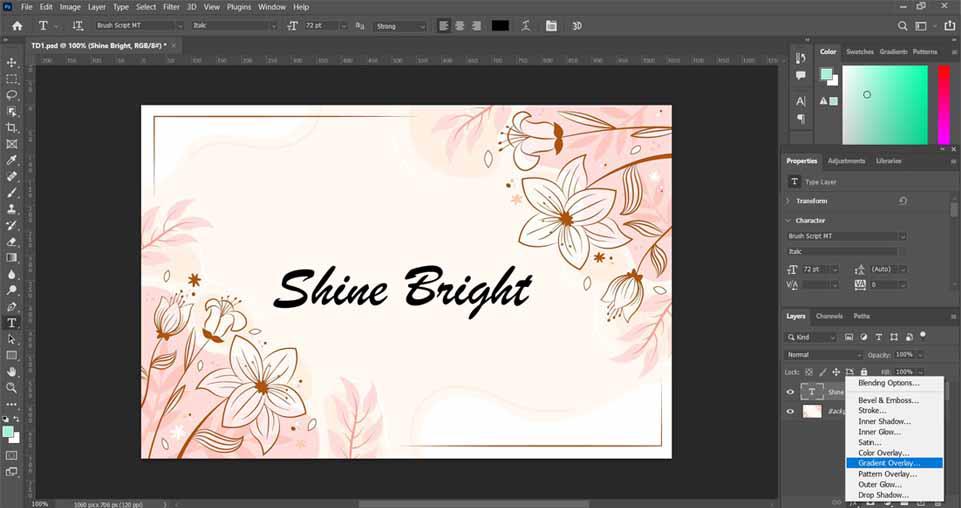Viewport: 961px width, 508px height.
Task: Select the Lasso tool
Action: (x=12, y=95)
